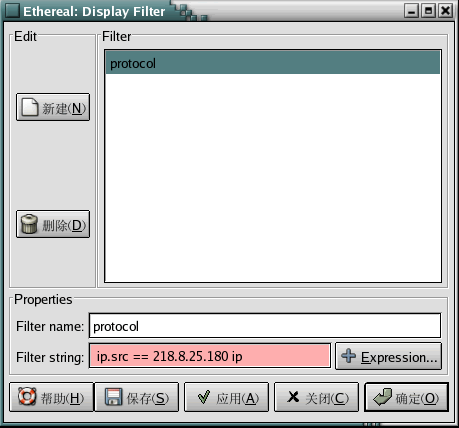Viewport: 459px width, 428px height.
Task: Click the floppy disk save icon
Action: pyautogui.click(x=114, y=397)
